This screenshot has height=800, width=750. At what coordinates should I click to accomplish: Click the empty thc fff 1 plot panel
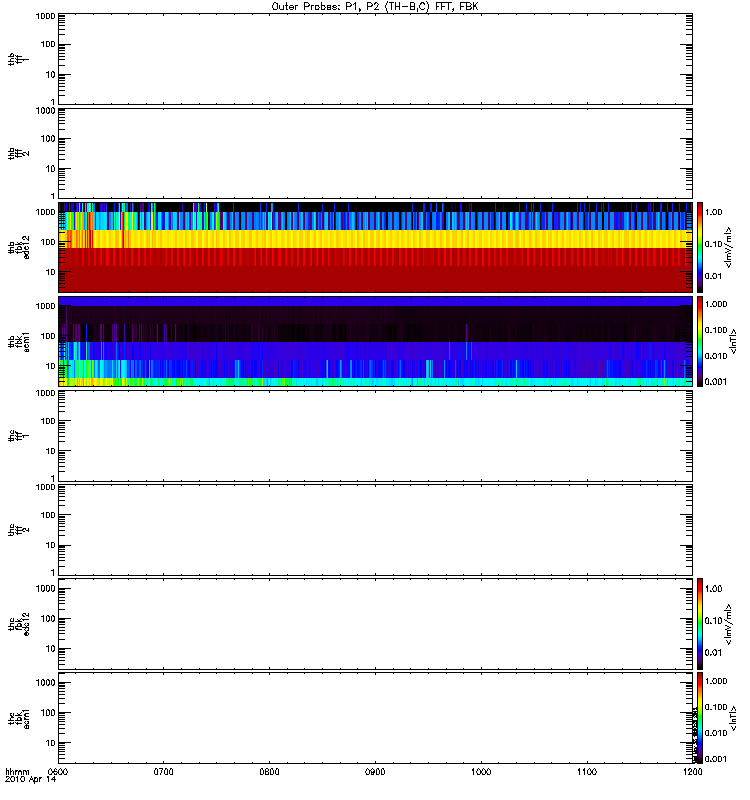375,436
